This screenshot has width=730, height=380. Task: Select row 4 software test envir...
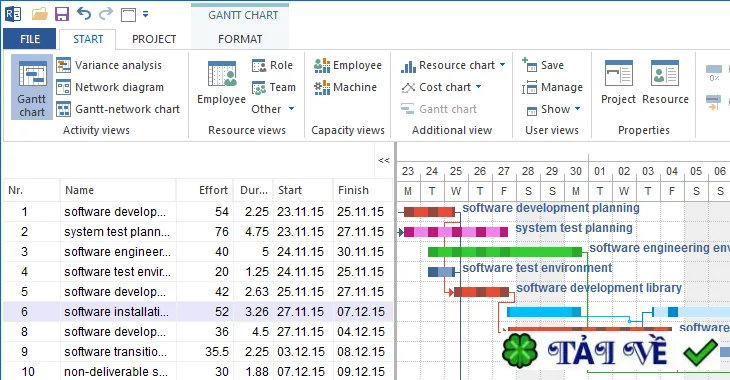(198, 271)
